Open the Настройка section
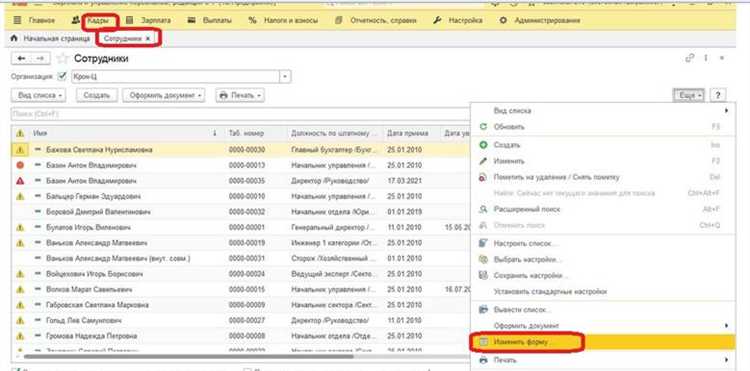750x371 pixels. (x=458, y=21)
